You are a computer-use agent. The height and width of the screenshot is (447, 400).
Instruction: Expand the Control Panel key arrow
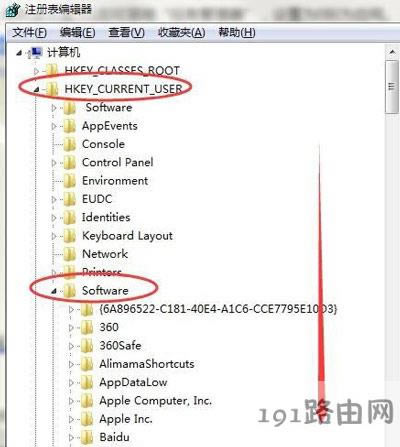click(54, 163)
